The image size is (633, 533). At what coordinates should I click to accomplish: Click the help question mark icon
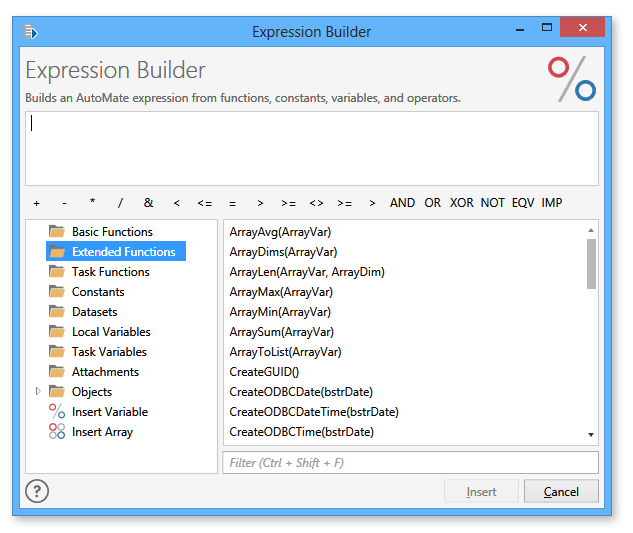(x=37, y=491)
